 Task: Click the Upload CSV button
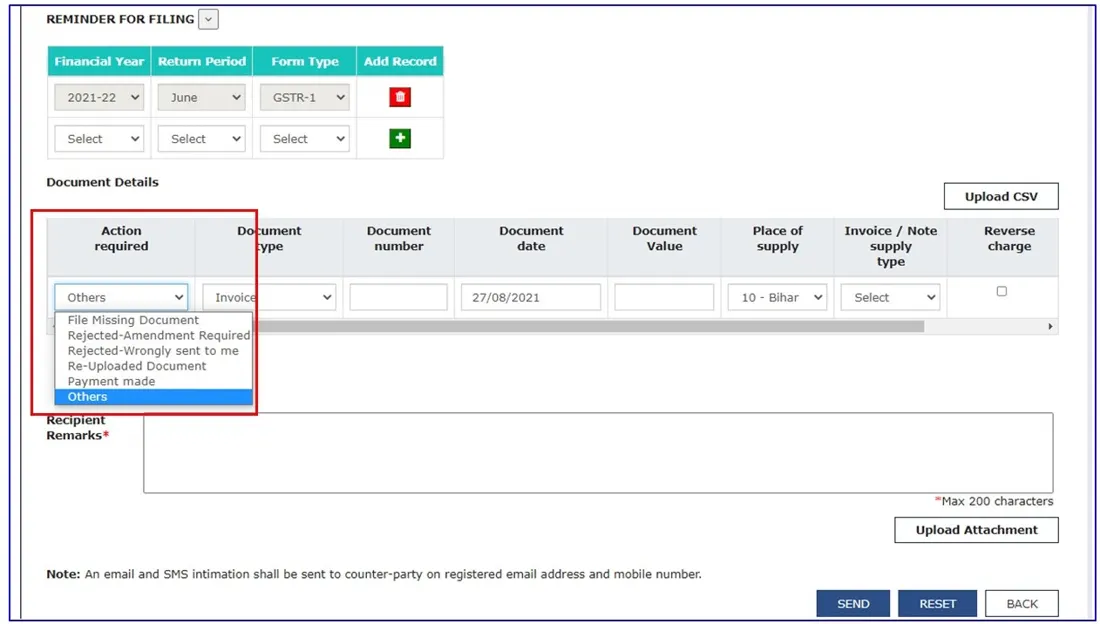1001,197
